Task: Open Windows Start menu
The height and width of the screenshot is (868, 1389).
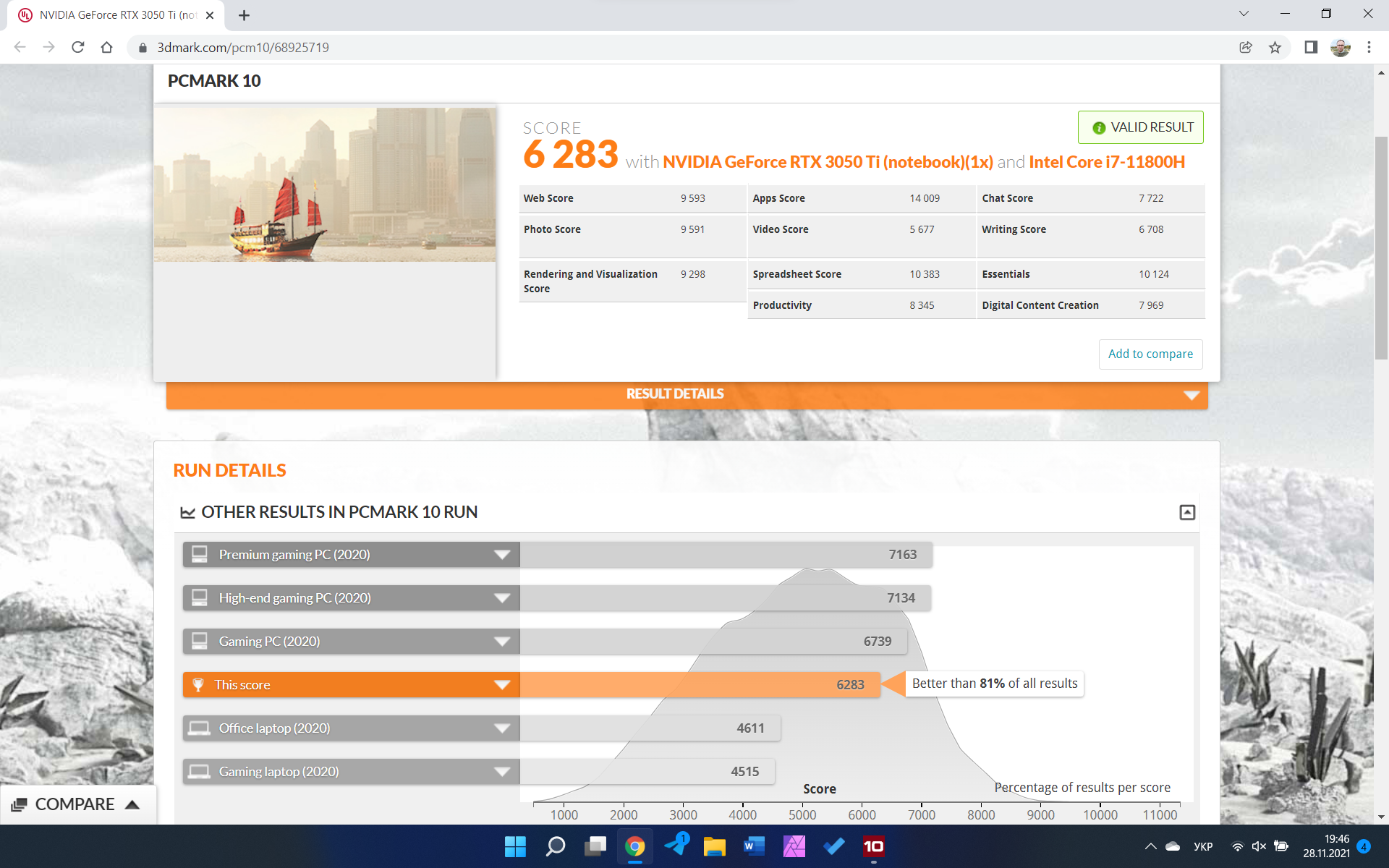Action: click(x=515, y=846)
